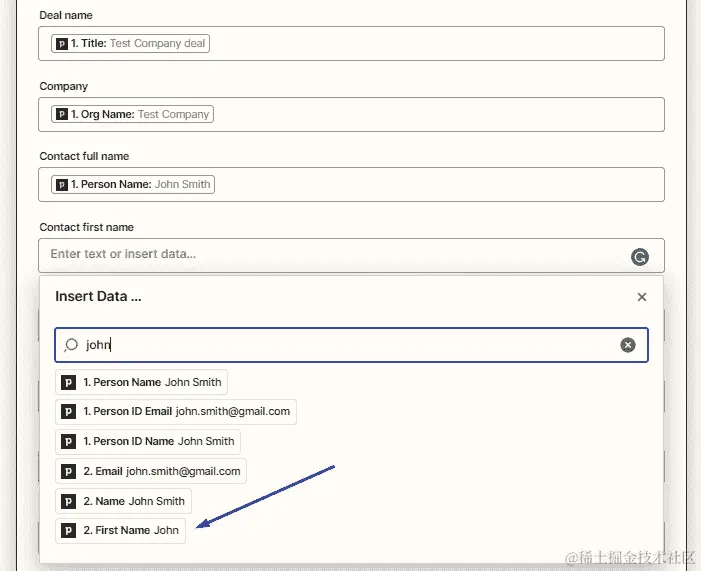701x571 pixels.
Task: Click the search magnifier icon
Action: click(71, 345)
